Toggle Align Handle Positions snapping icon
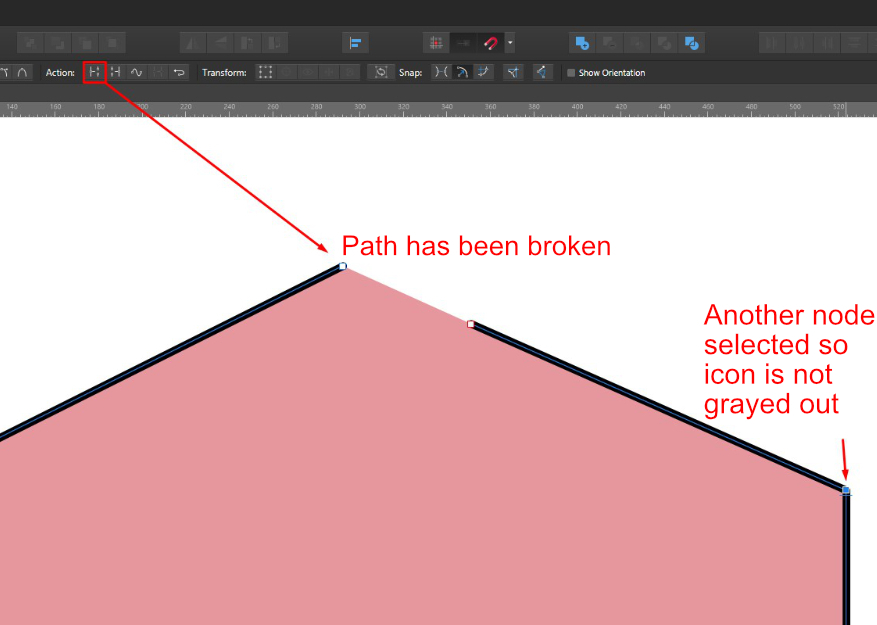Viewport: 877px width, 625px height. (x=513, y=72)
